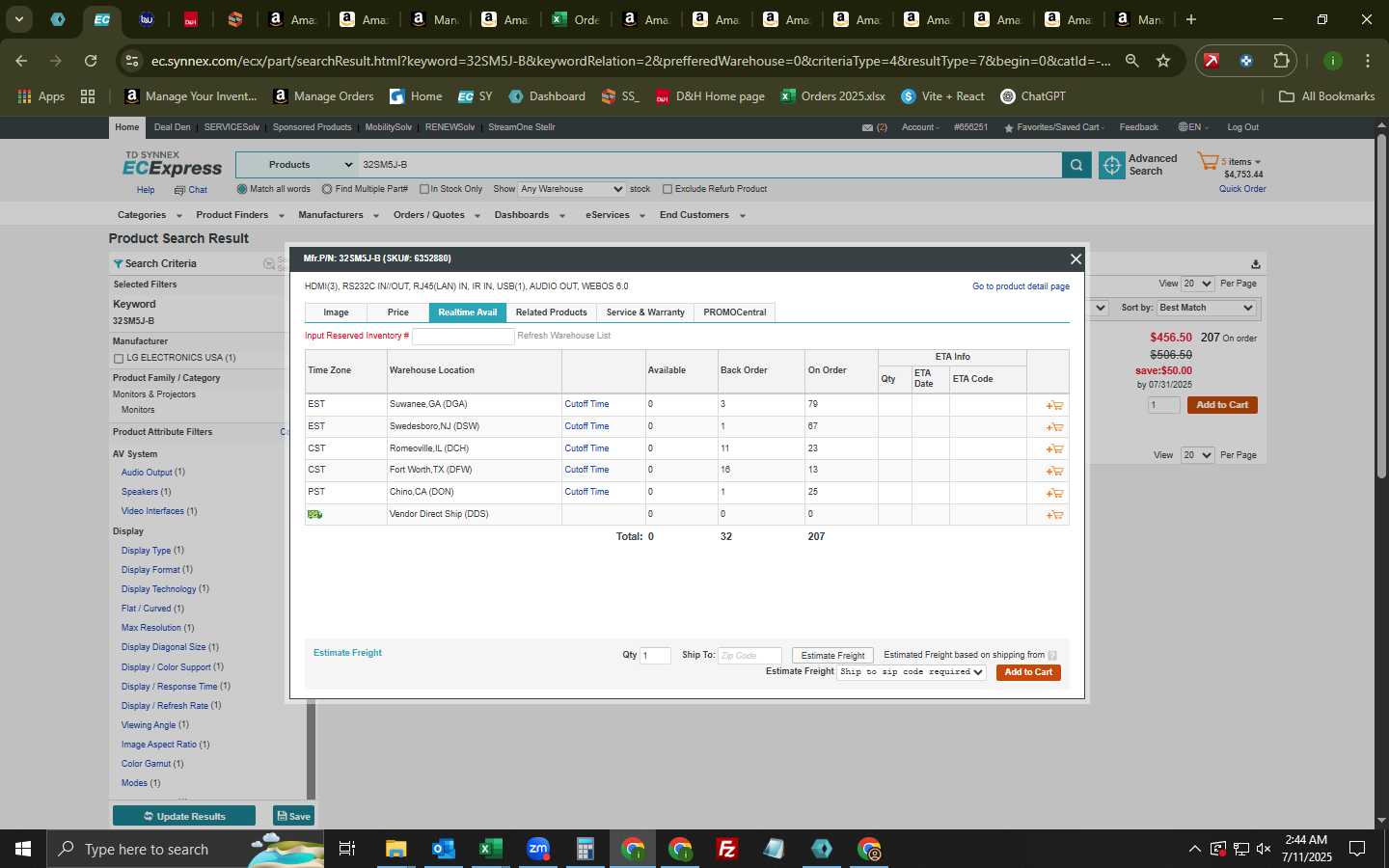Image resolution: width=1389 pixels, height=868 pixels.
Task: Open the Dashboards menu
Action: (530, 215)
